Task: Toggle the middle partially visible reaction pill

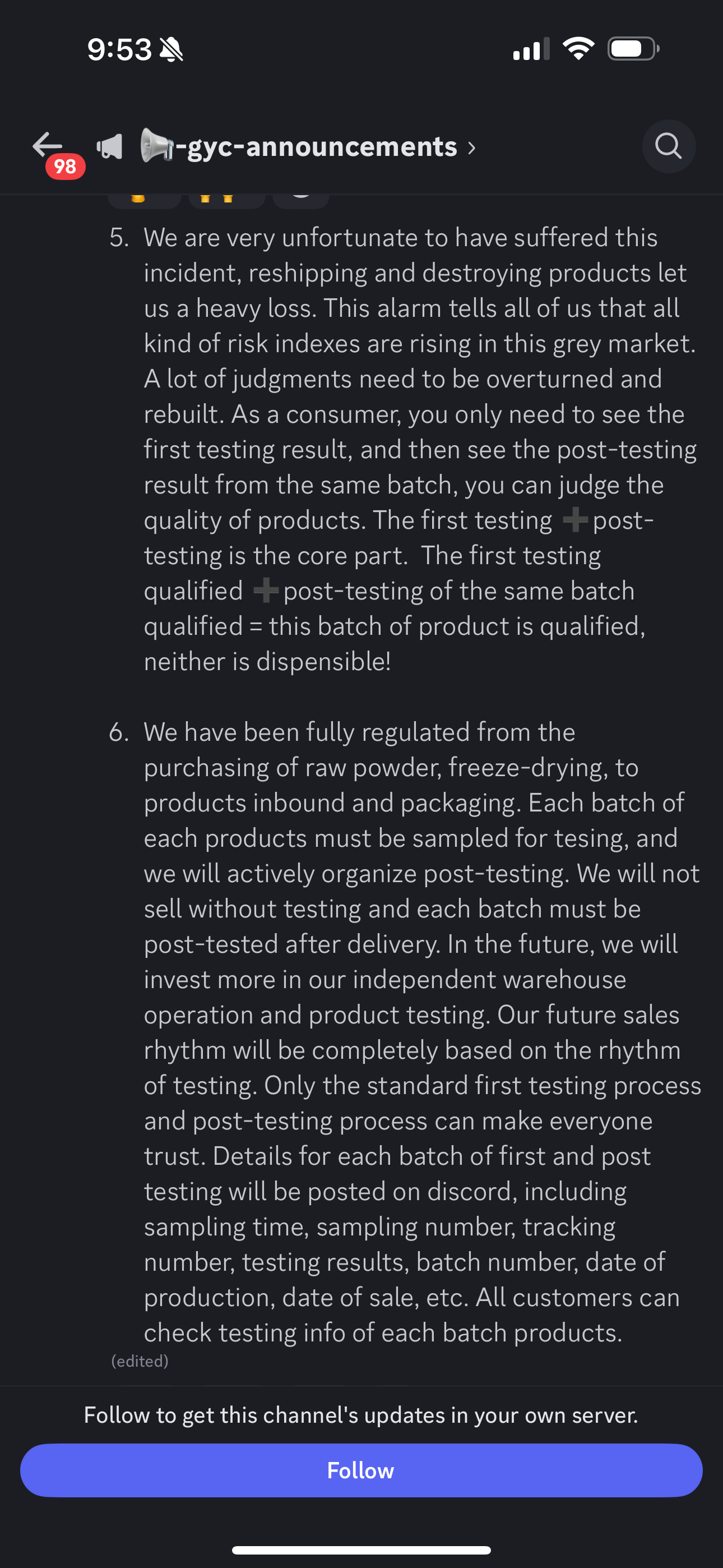Action: click(x=226, y=201)
